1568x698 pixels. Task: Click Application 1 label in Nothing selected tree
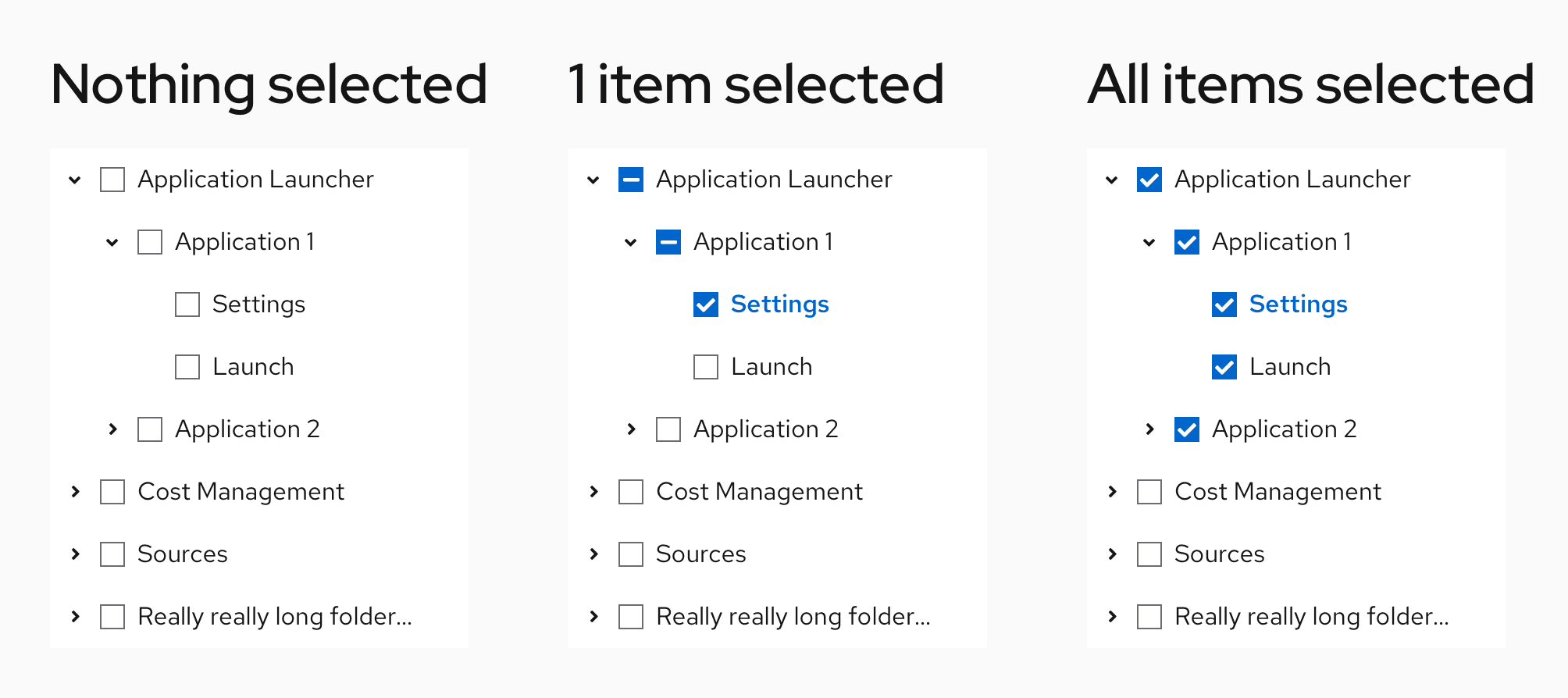coord(244,242)
